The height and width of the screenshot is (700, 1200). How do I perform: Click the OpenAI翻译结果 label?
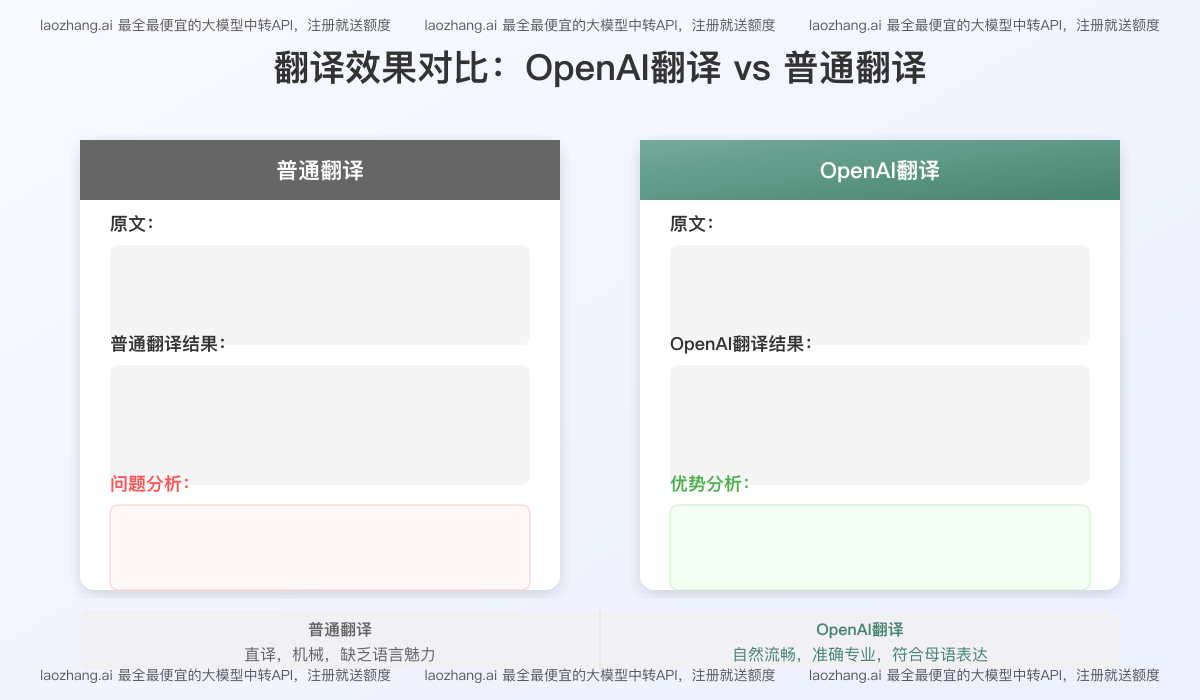click(741, 344)
